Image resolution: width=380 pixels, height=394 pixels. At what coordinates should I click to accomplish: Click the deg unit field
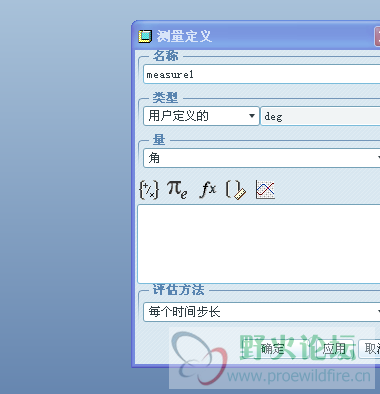click(320, 116)
